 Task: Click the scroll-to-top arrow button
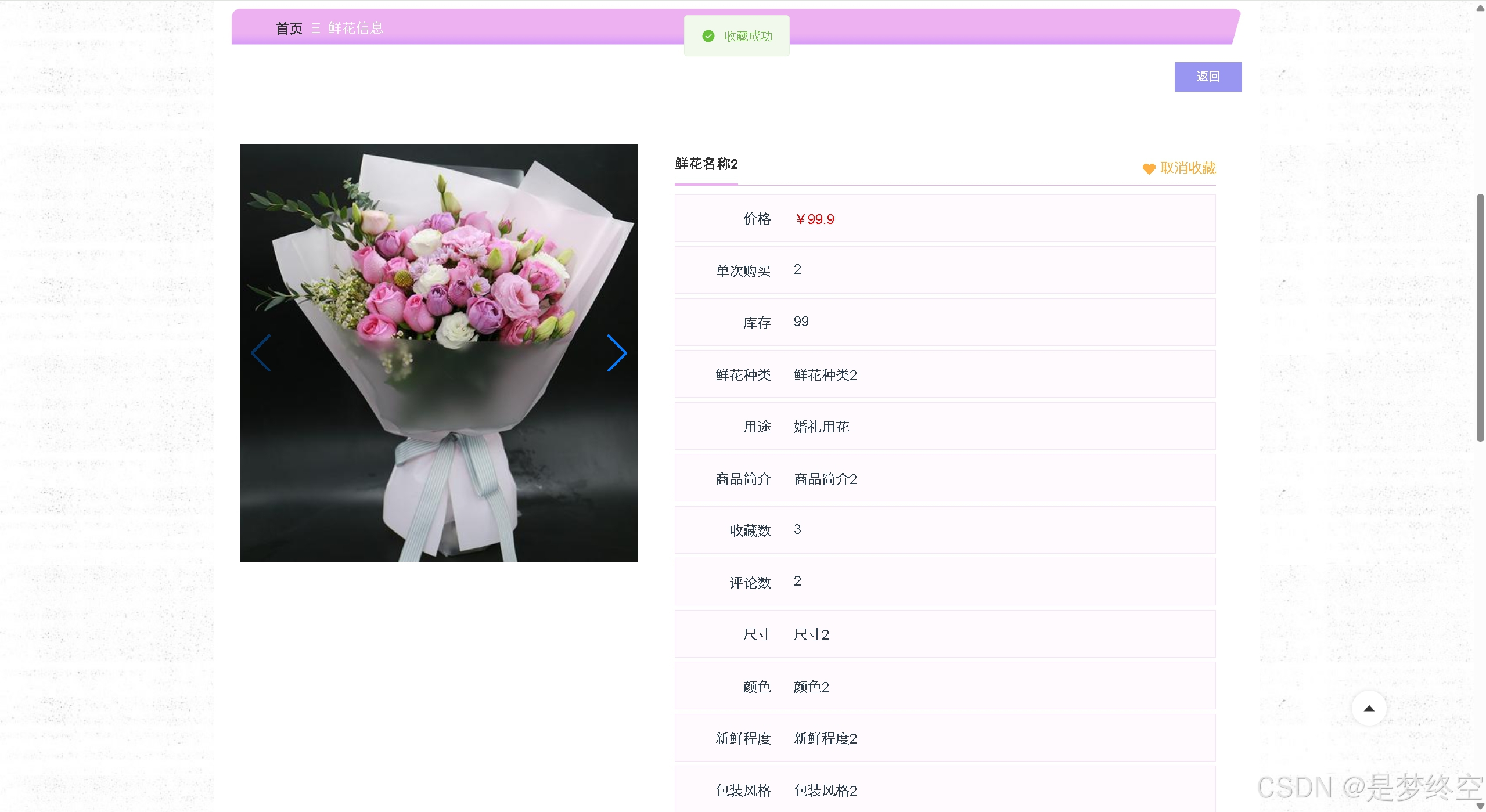tap(1369, 708)
